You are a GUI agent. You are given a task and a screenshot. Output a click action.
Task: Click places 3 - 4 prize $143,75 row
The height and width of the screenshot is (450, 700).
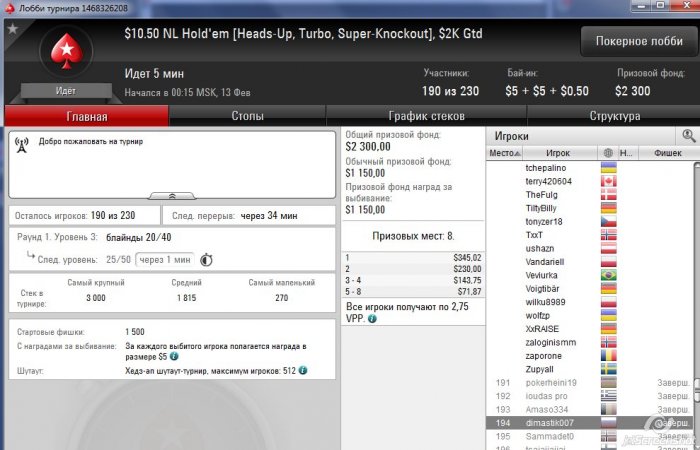413,280
